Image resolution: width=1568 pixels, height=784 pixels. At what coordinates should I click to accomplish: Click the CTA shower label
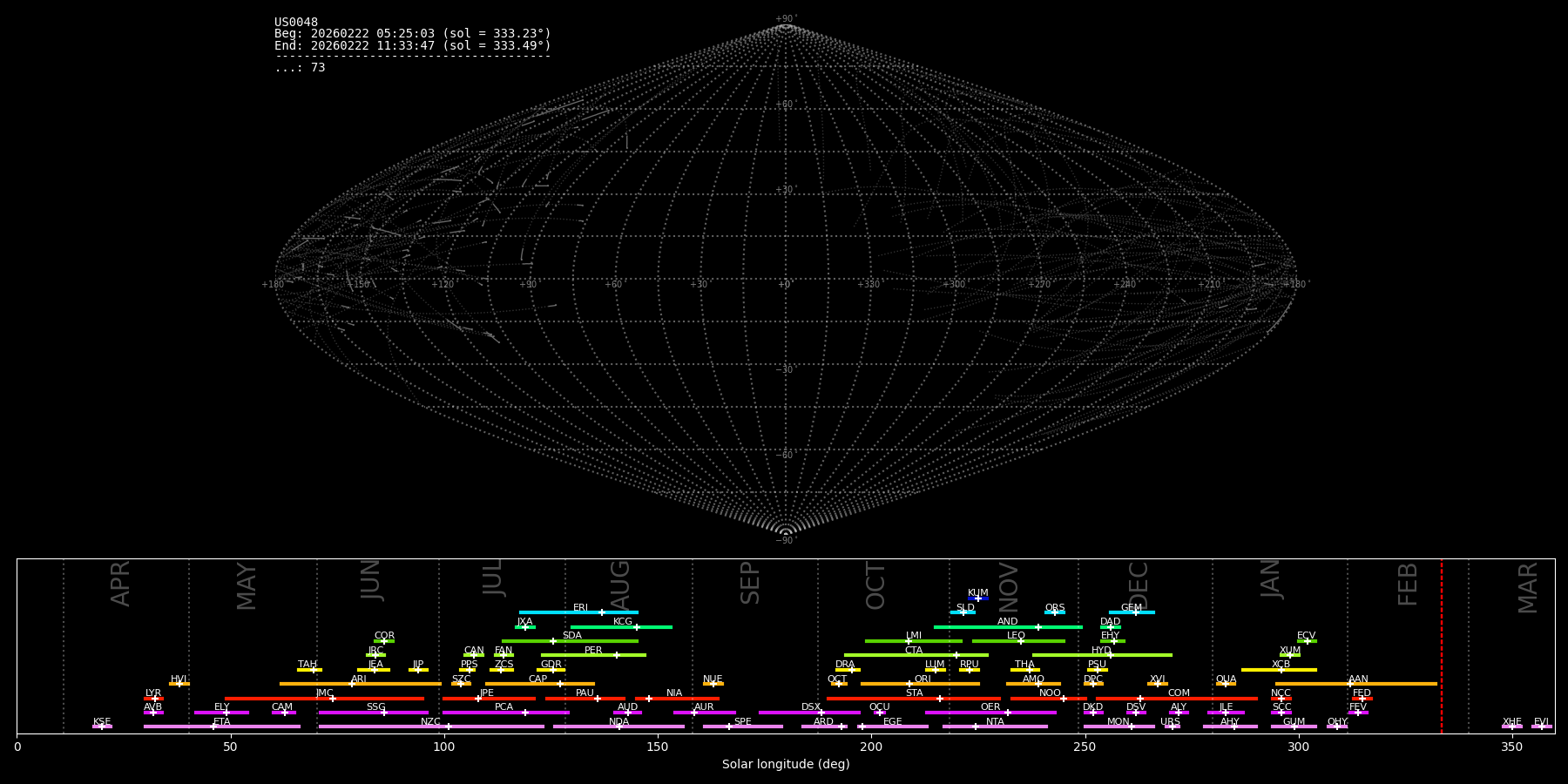914,651
